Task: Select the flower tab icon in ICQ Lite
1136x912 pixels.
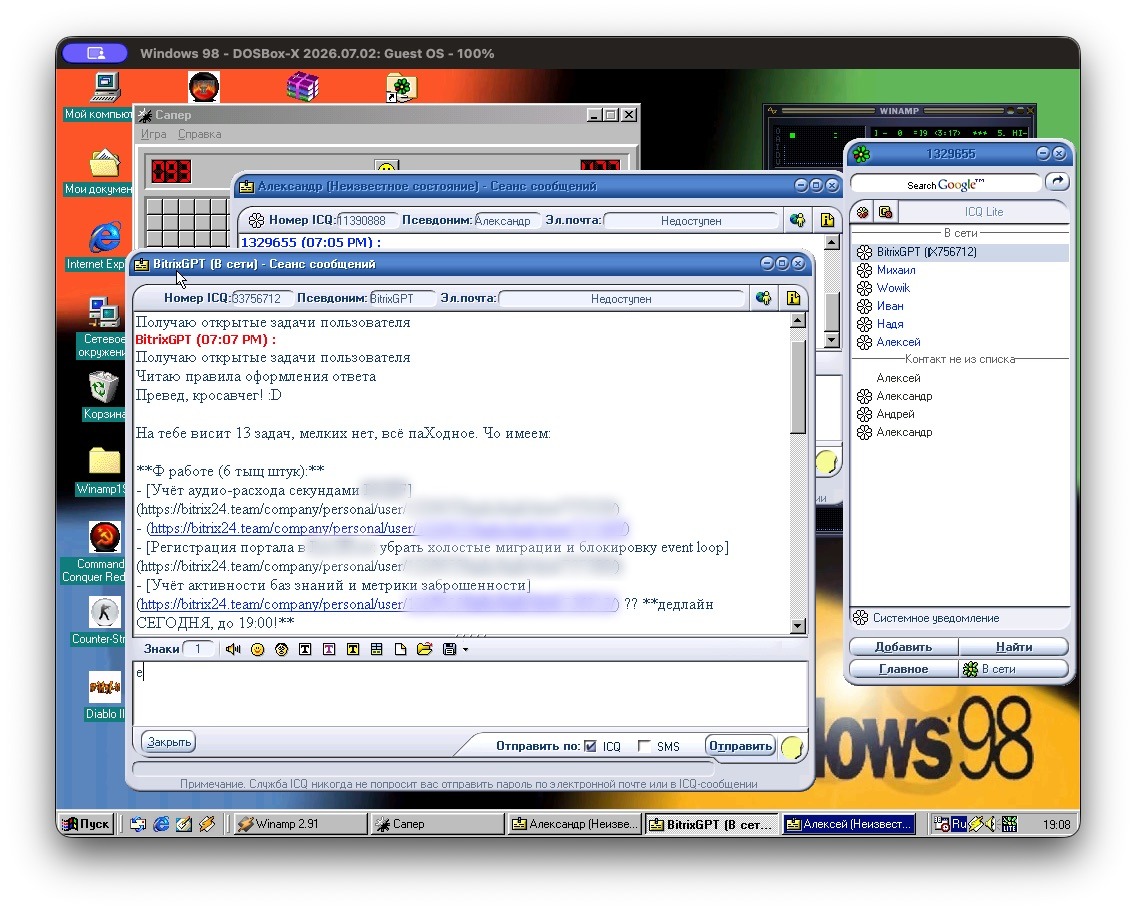Action: coord(863,212)
